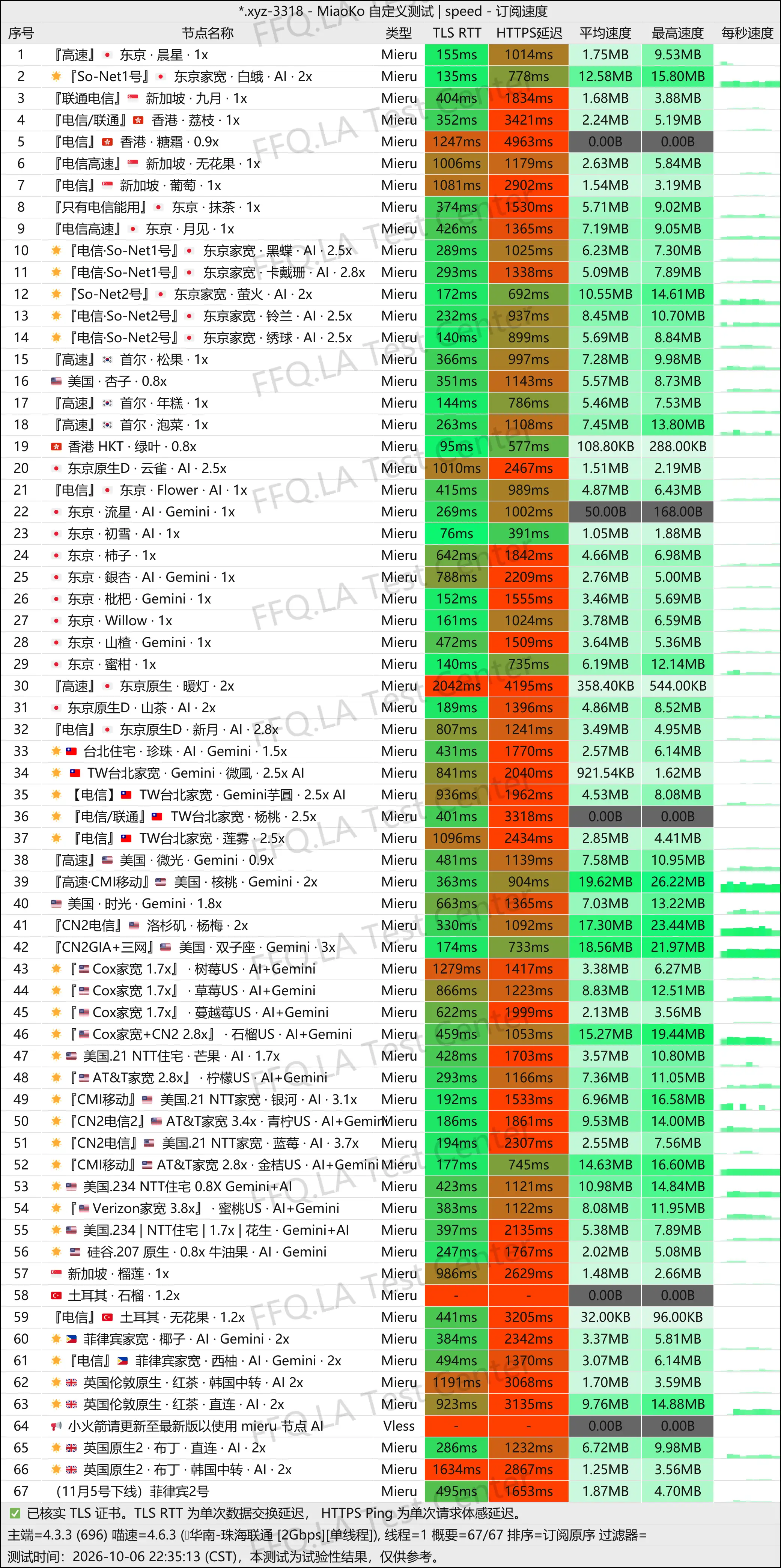Click node name 东京 · Willow · 1x
This screenshot has height=1568, width=781.
pos(120,621)
